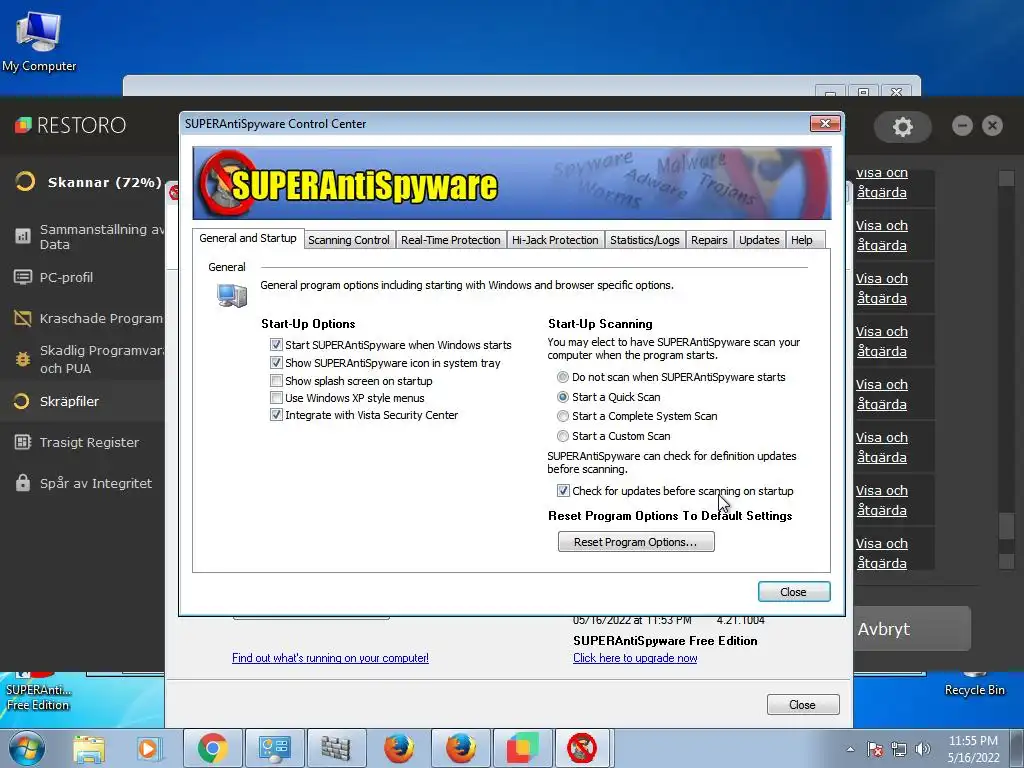Enable Show splash screen on startup
The height and width of the screenshot is (768, 1024).
[x=276, y=381]
